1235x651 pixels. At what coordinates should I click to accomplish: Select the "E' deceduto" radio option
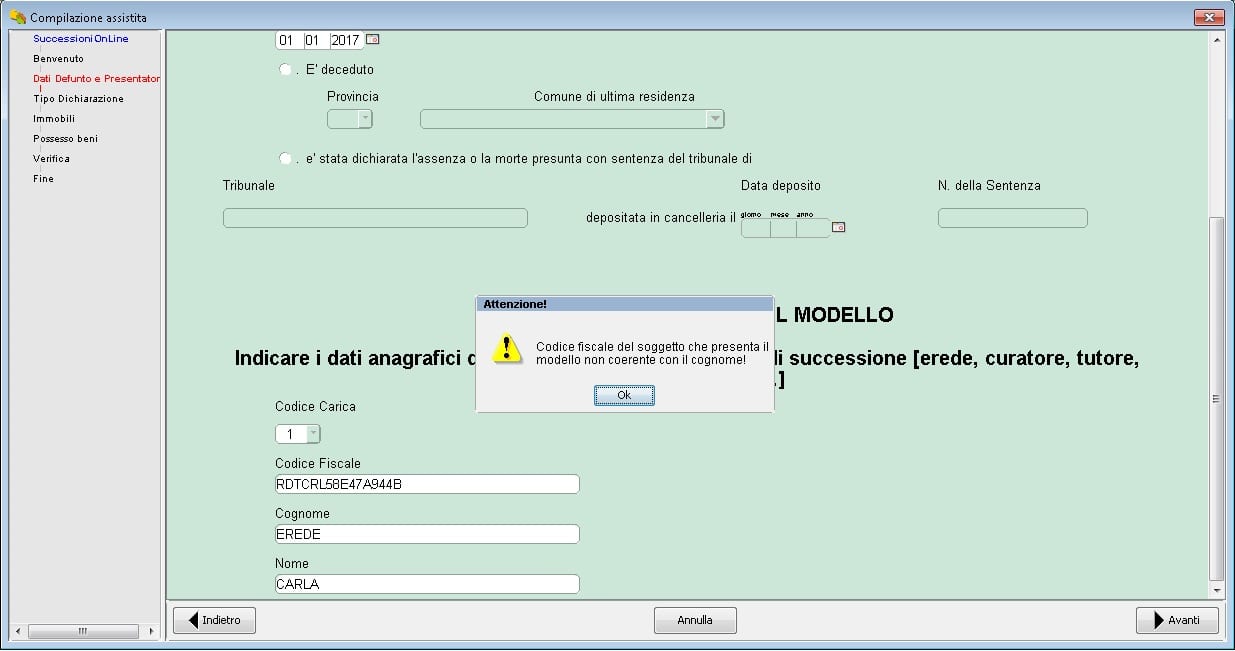[x=286, y=69]
